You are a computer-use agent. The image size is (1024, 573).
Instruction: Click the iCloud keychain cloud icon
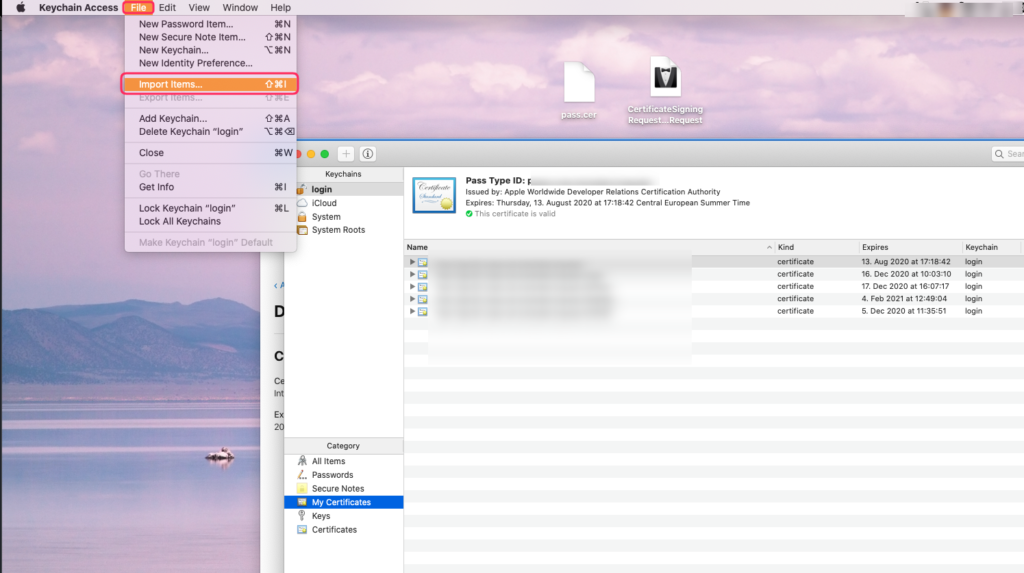[302, 203]
